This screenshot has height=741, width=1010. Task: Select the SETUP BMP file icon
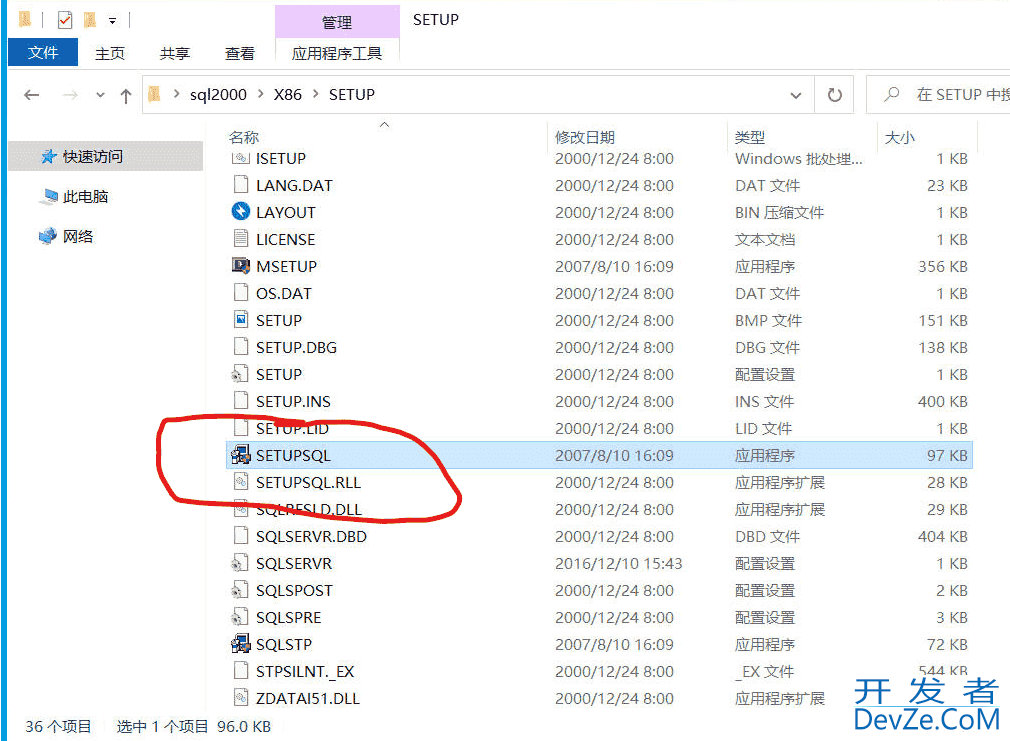(240, 320)
